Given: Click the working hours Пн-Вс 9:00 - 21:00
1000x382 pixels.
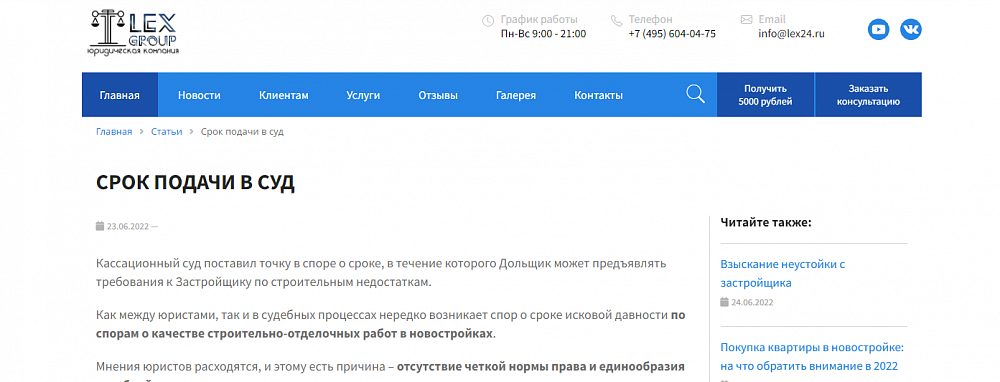Looking at the screenshot, I should pos(543,34).
